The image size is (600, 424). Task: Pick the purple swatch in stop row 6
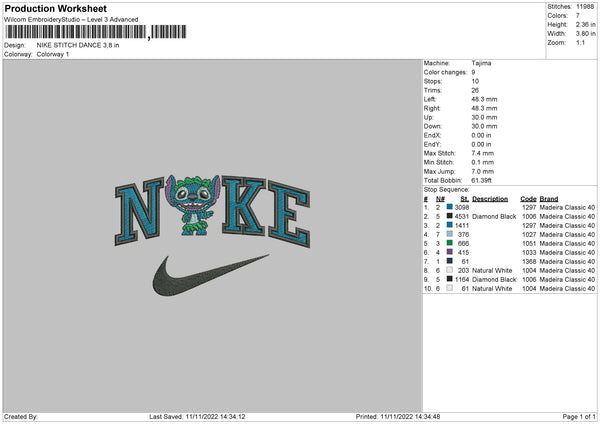[450, 252]
